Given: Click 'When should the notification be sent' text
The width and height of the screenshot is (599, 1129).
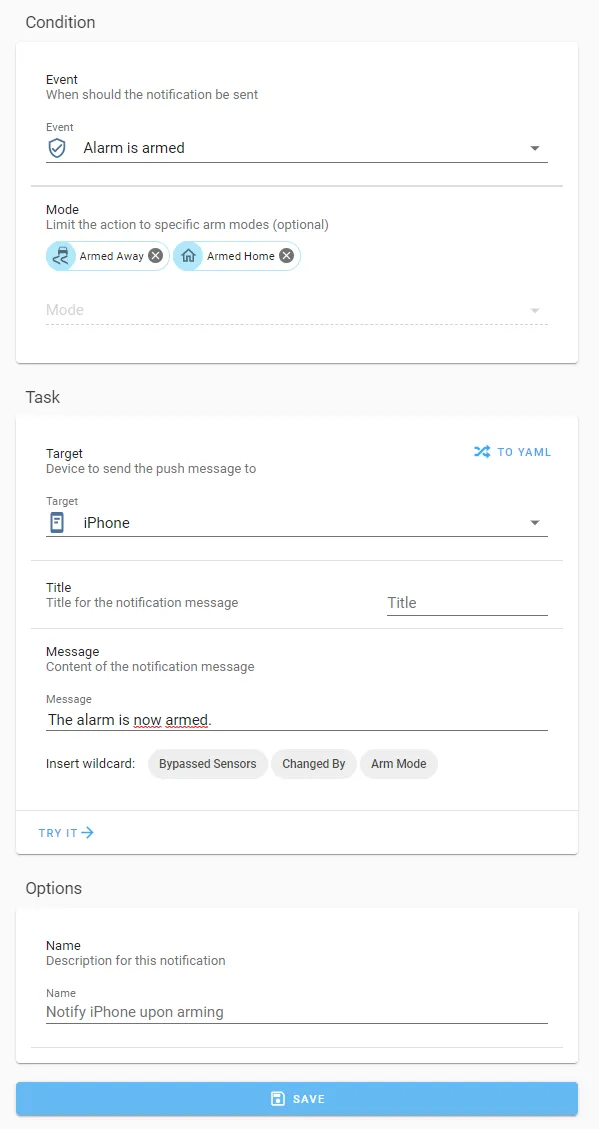Looking at the screenshot, I should pyautogui.click(x=152, y=94).
